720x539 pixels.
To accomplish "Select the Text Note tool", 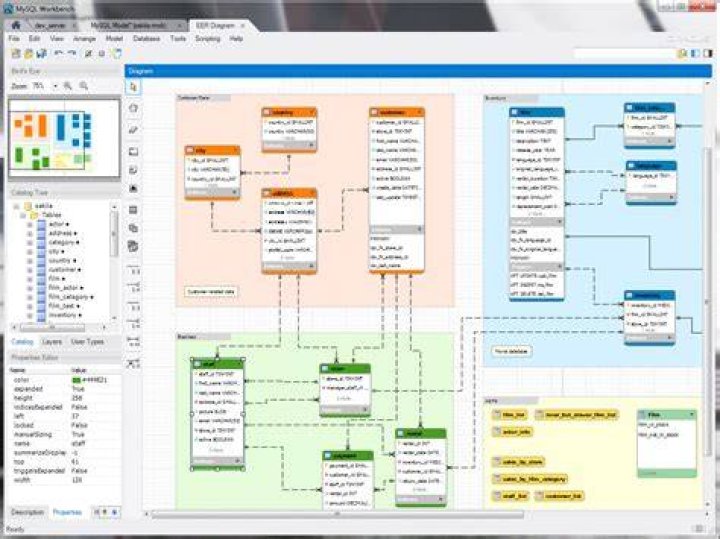I will 133,170.
